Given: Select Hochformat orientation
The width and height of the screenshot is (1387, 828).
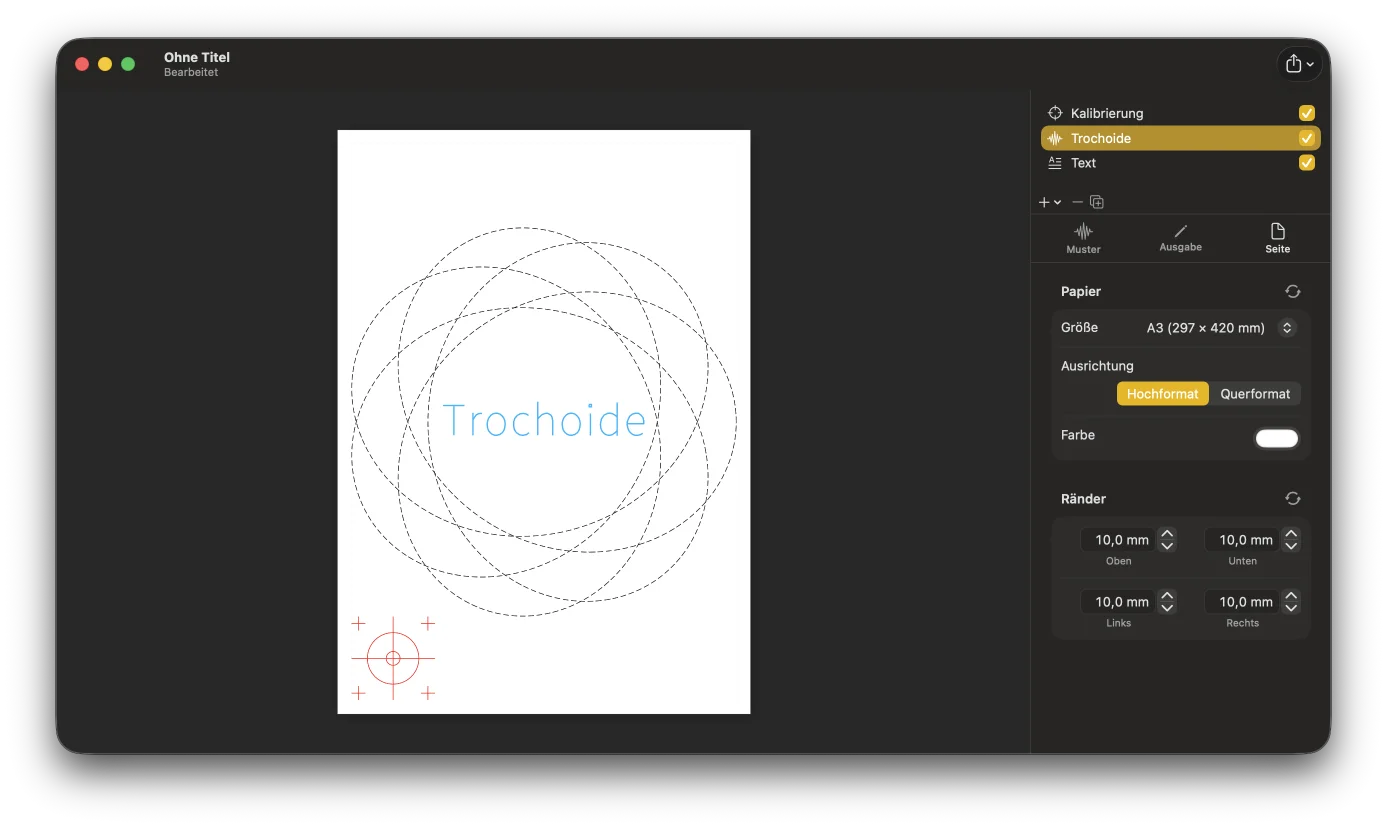Looking at the screenshot, I should point(1162,394).
